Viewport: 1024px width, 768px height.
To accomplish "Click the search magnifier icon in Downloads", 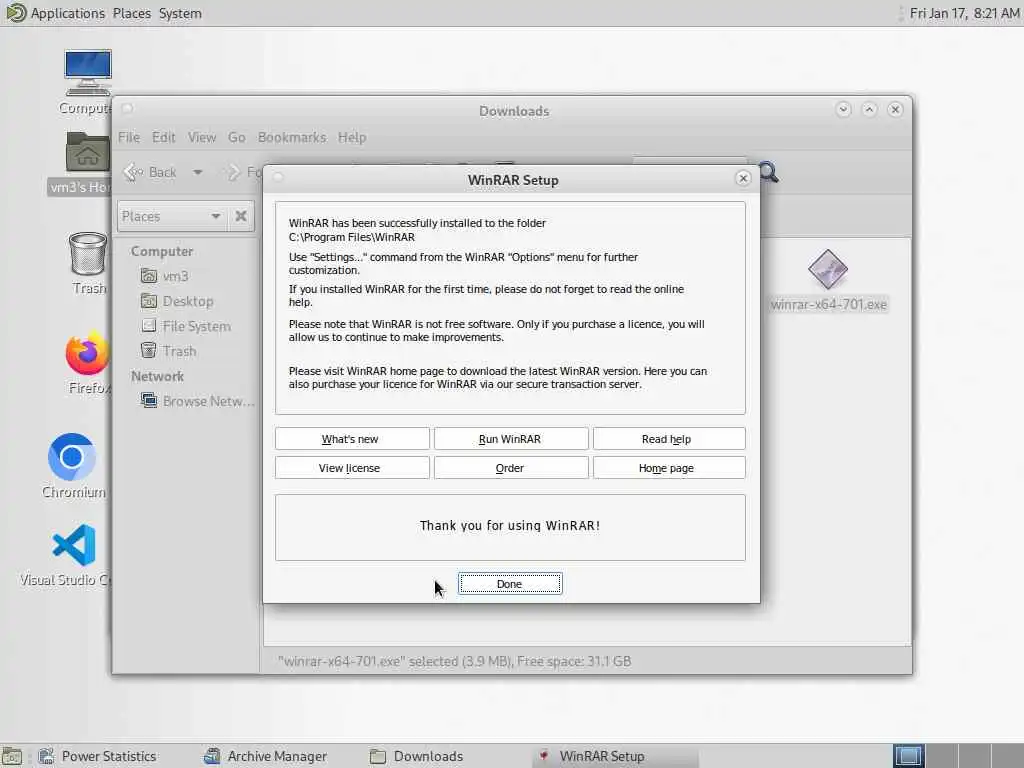I will click(769, 172).
